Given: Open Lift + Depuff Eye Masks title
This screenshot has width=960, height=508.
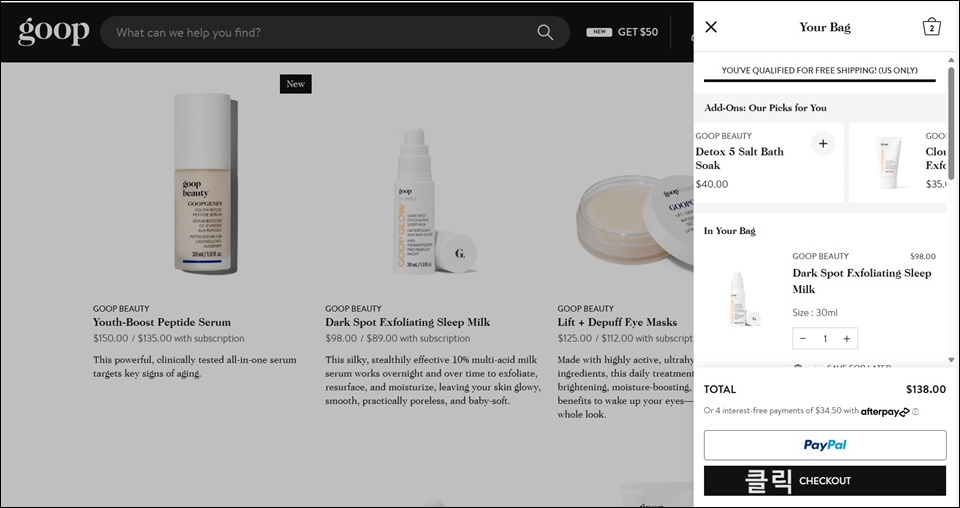Looking at the screenshot, I should (617, 322).
